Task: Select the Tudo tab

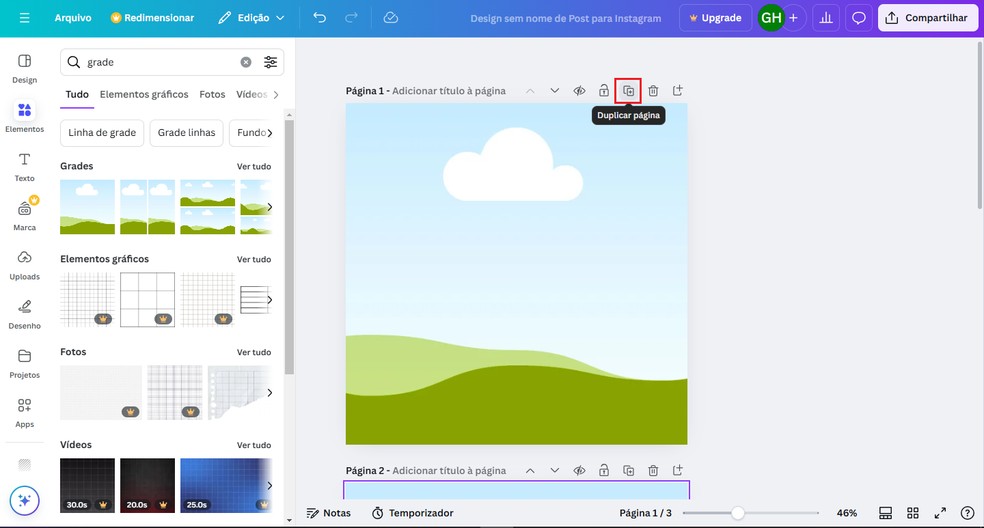Action: pos(77,94)
